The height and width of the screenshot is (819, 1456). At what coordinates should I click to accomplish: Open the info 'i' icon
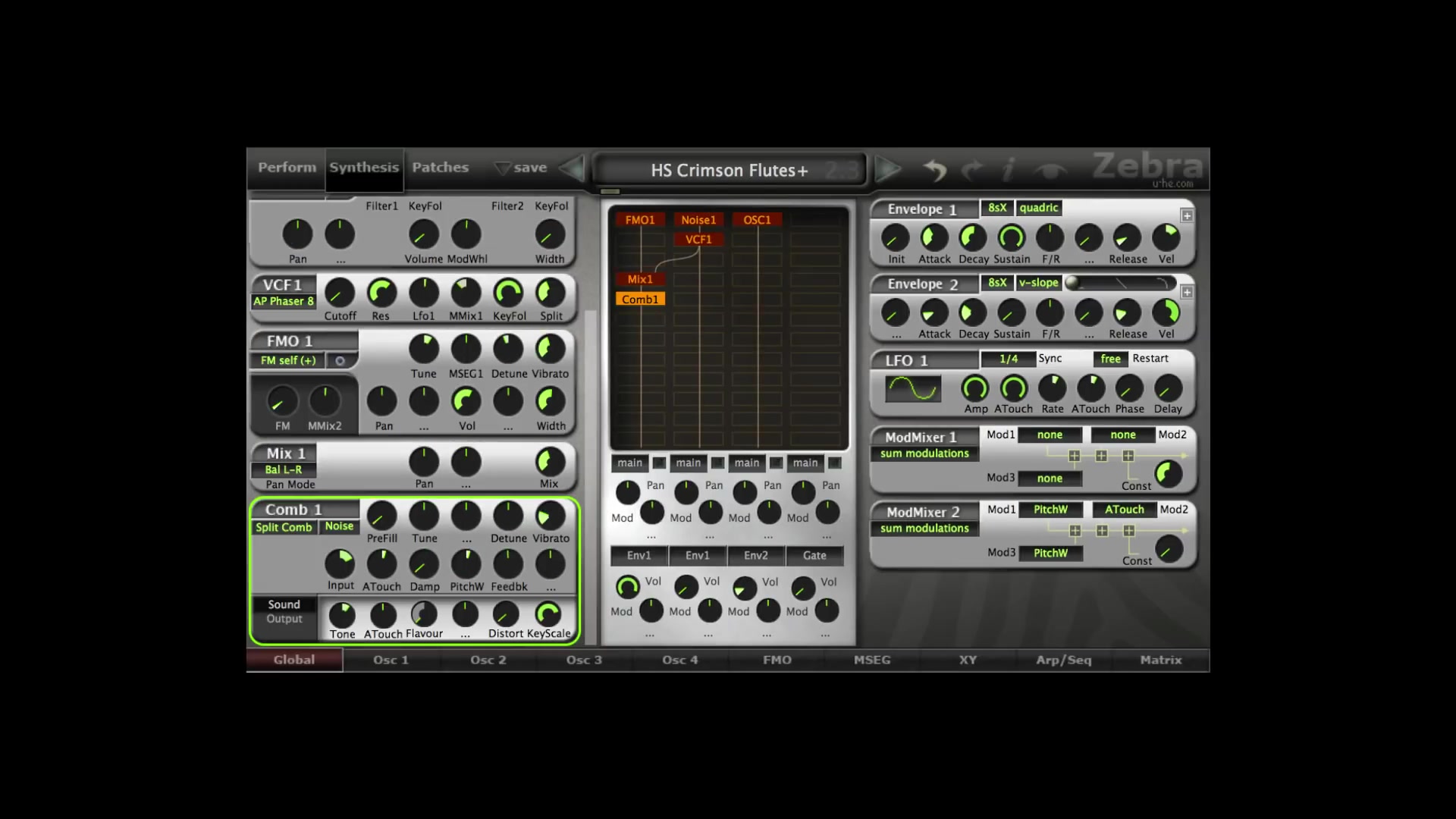1008,170
